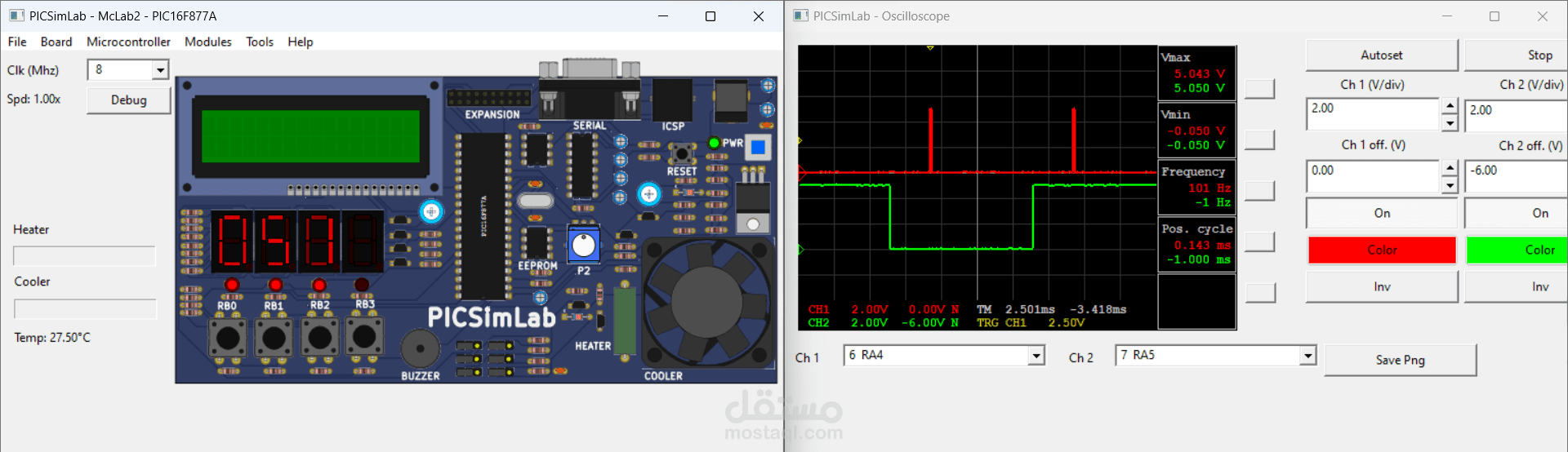
Task: Click the ICSP connector block
Action: coord(673,100)
